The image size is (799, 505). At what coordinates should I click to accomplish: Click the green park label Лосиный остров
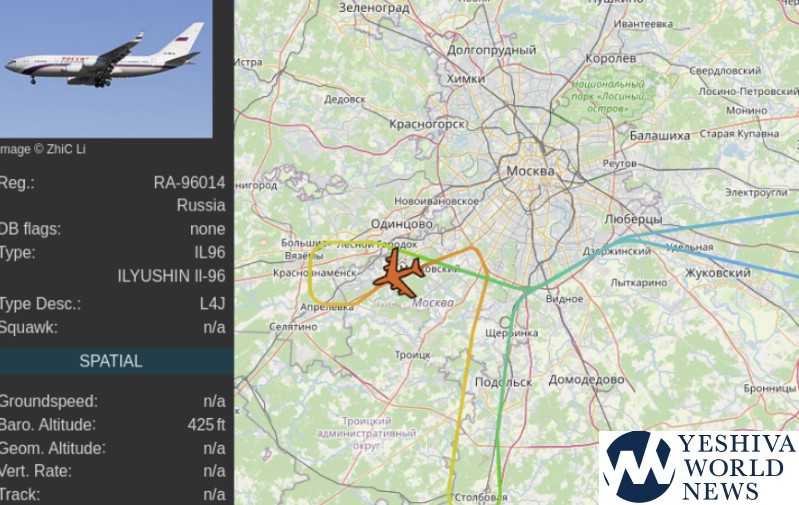[x=608, y=96]
